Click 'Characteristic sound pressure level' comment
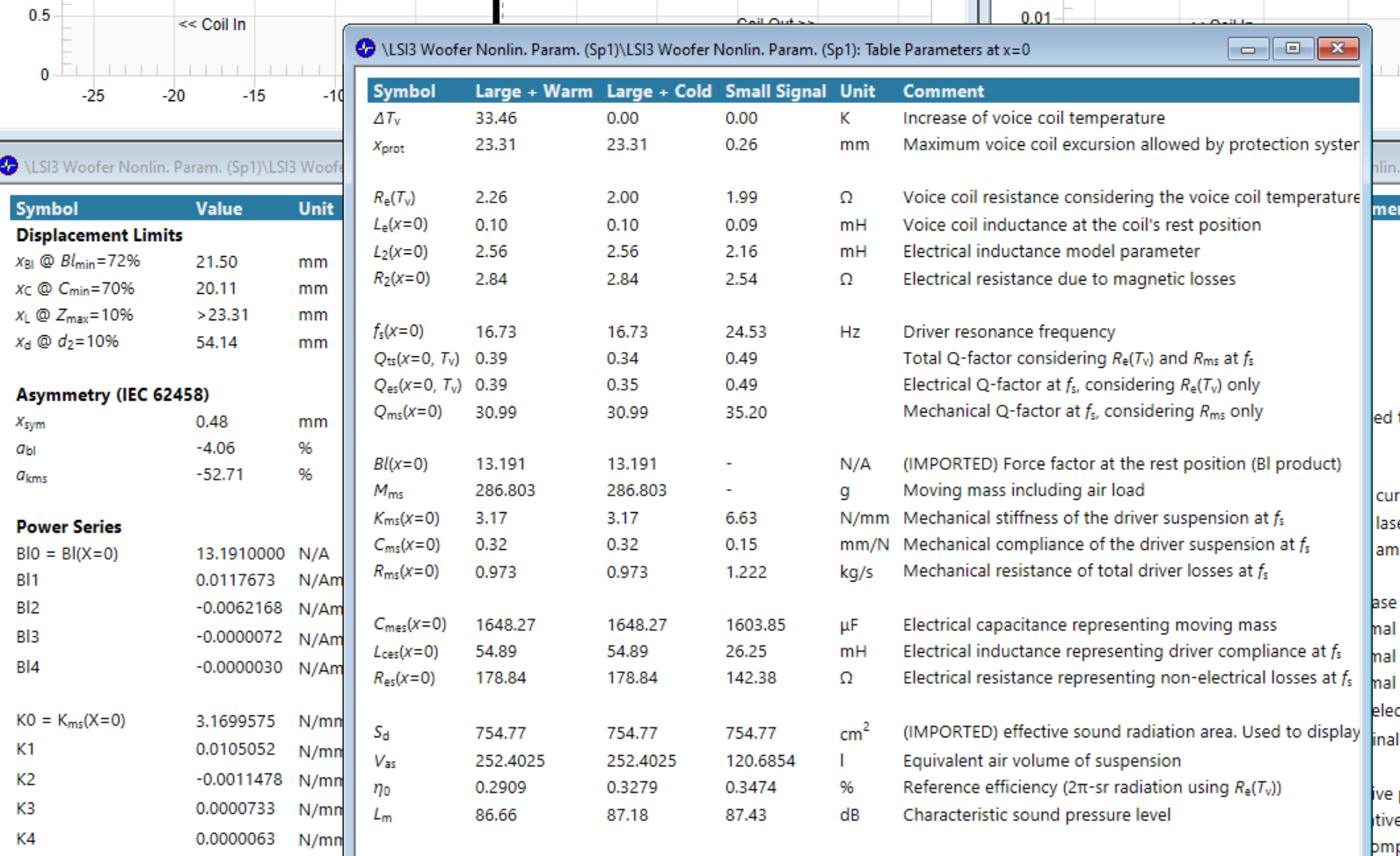 (x=1037, y=815)
